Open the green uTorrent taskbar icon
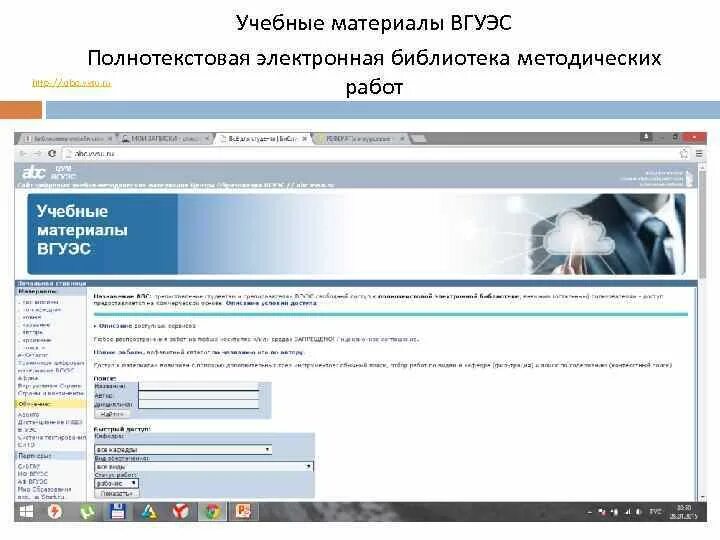Image resolution: width=720 pixels, height=540 pixels. pos(87,512)
